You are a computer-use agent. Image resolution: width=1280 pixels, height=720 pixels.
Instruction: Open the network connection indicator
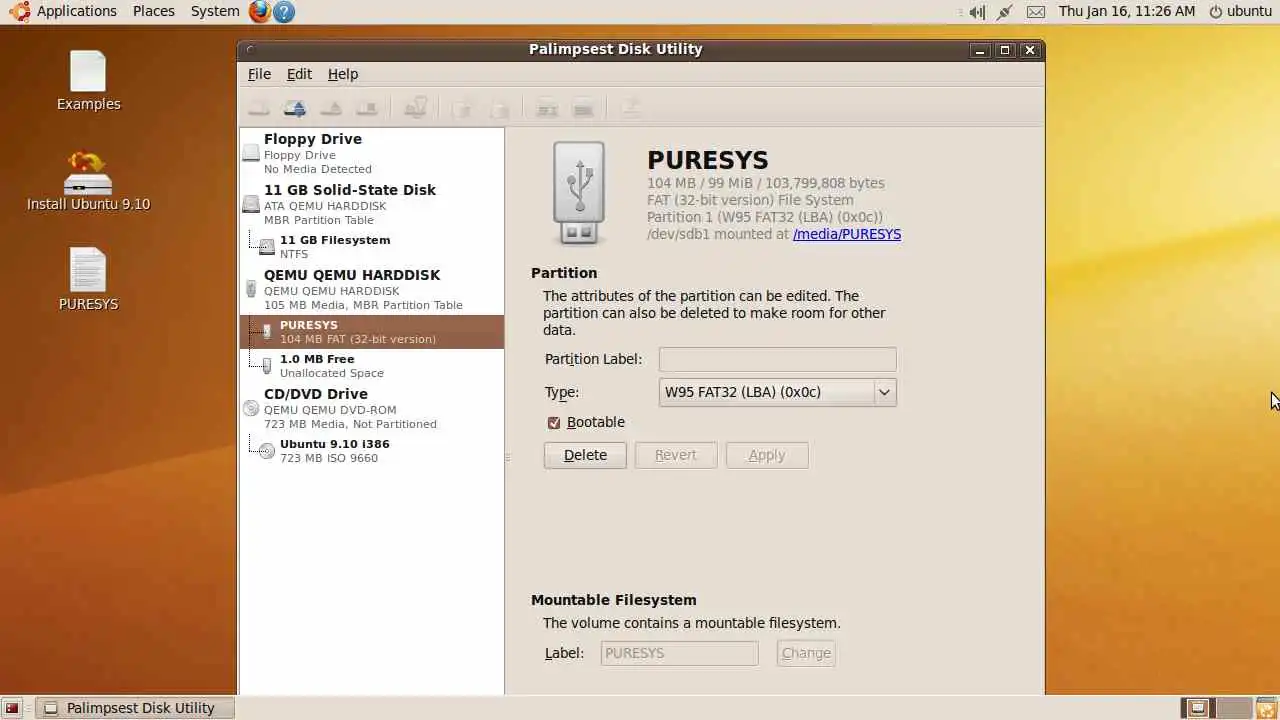click(x=1005, y=12)
